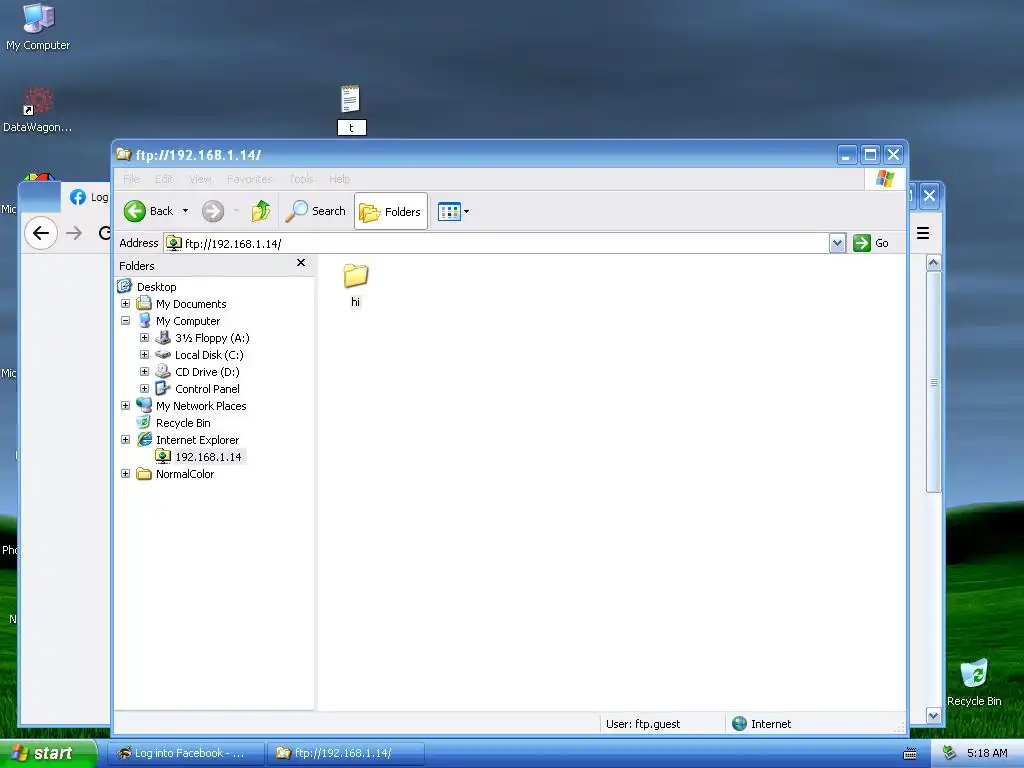
Task: Select 3½ Floppy (A:) drive
Action: point(212,338)
